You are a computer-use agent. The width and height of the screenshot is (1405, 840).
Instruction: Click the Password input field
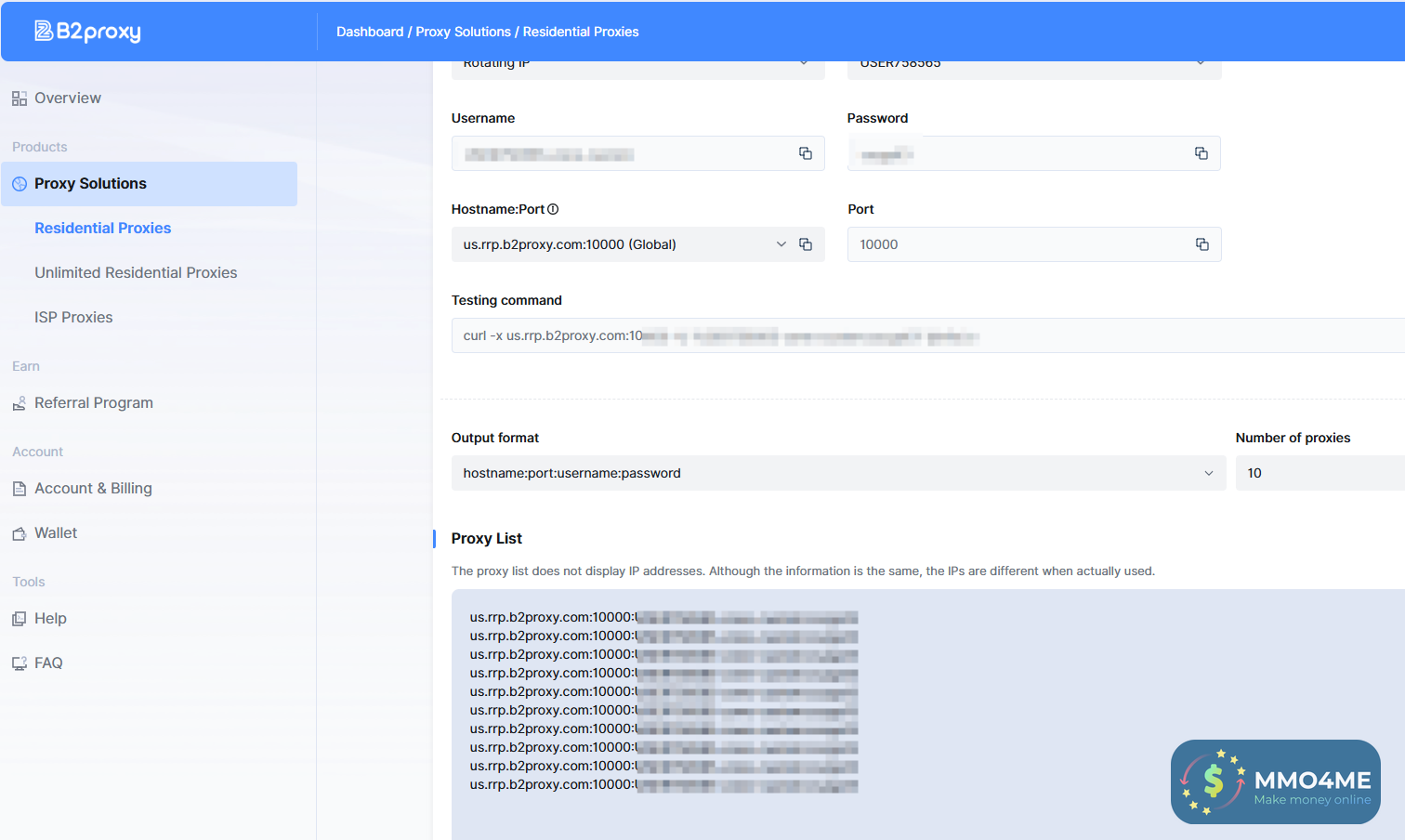tap(1034, 153)
